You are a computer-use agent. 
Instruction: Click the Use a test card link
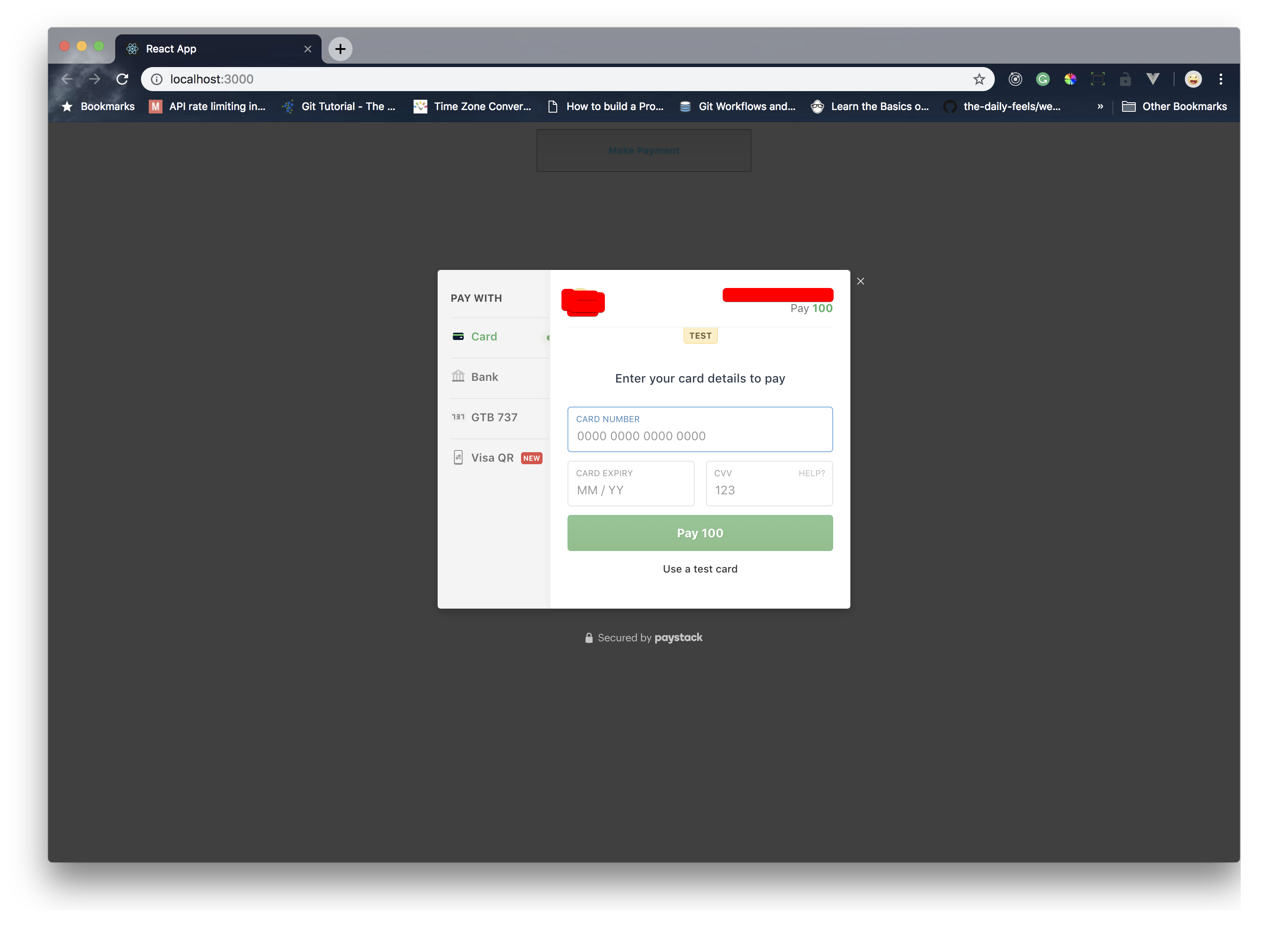(x=700, y=568)
